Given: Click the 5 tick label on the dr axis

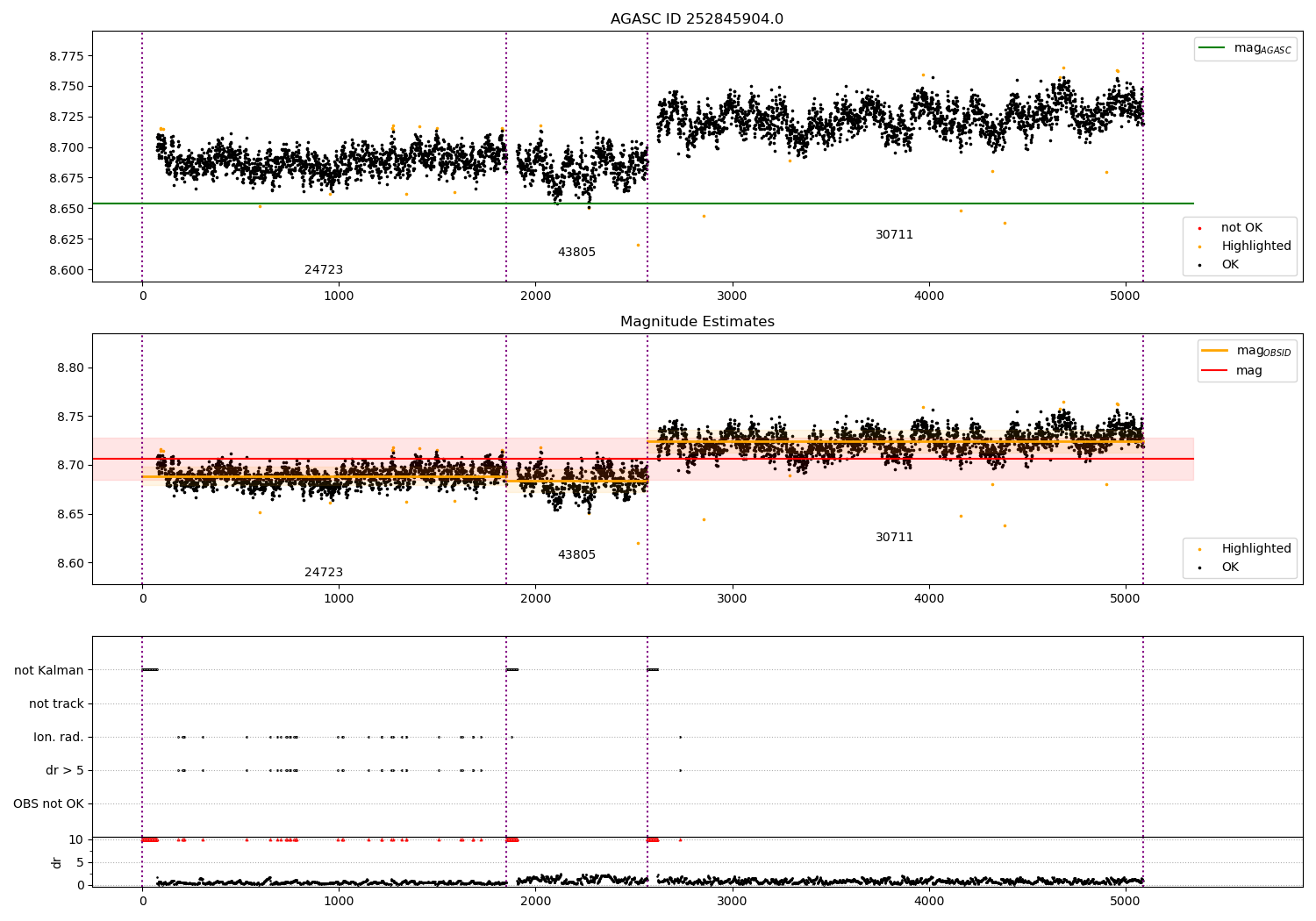Looking at the screenshot, I should point(81,862).
